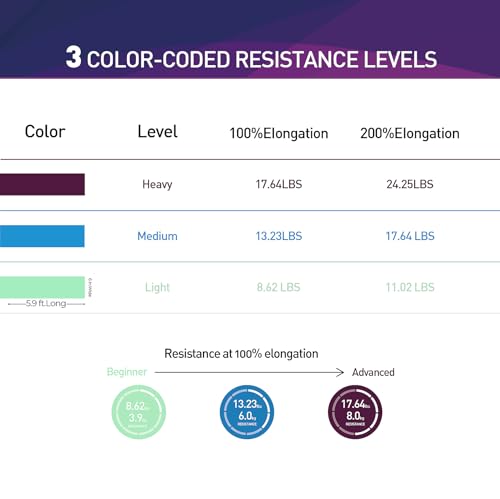This screenshot has height=499, width=500.
Task: Click the Light level label
Action: (x=157, y=287)
